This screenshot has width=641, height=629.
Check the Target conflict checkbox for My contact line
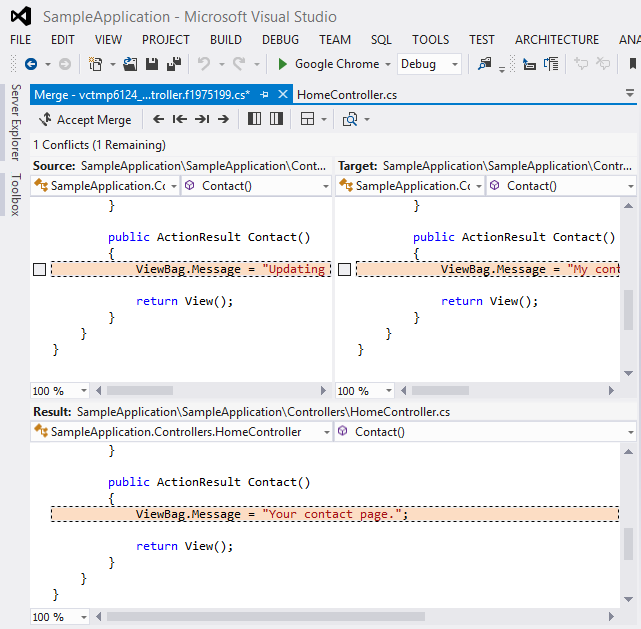point(345,270)
